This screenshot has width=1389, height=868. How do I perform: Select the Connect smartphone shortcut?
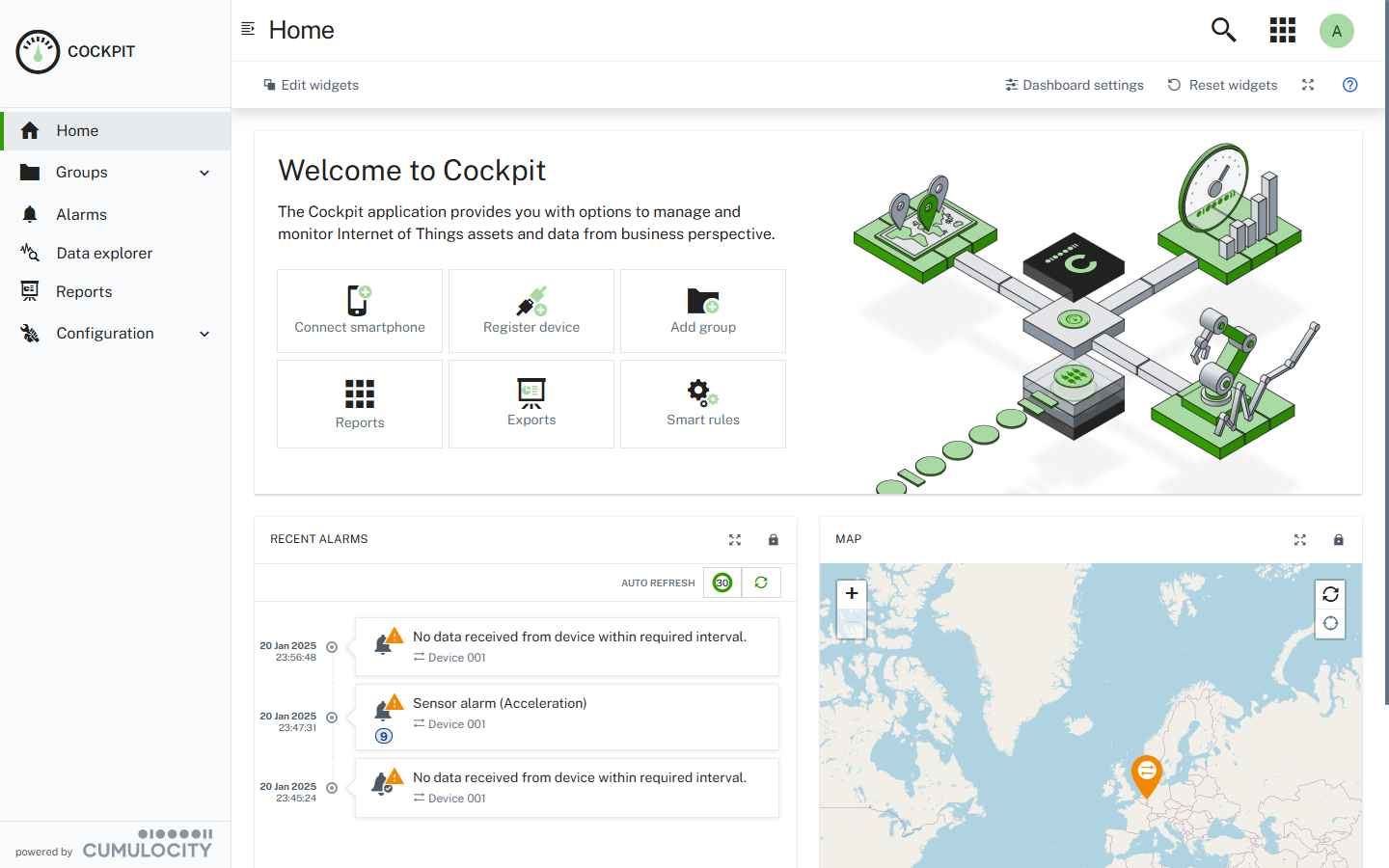[359, 311]
